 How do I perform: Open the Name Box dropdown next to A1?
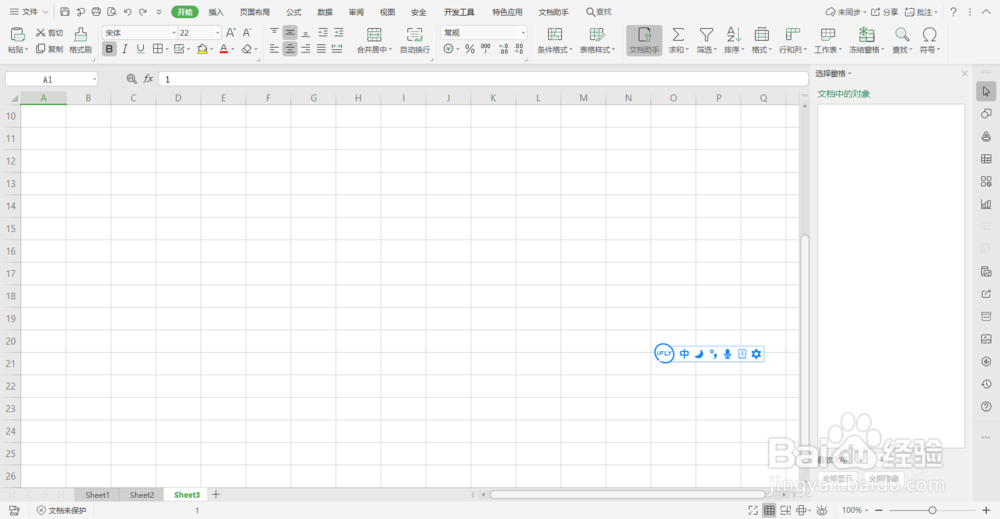(x=94, y=79)
